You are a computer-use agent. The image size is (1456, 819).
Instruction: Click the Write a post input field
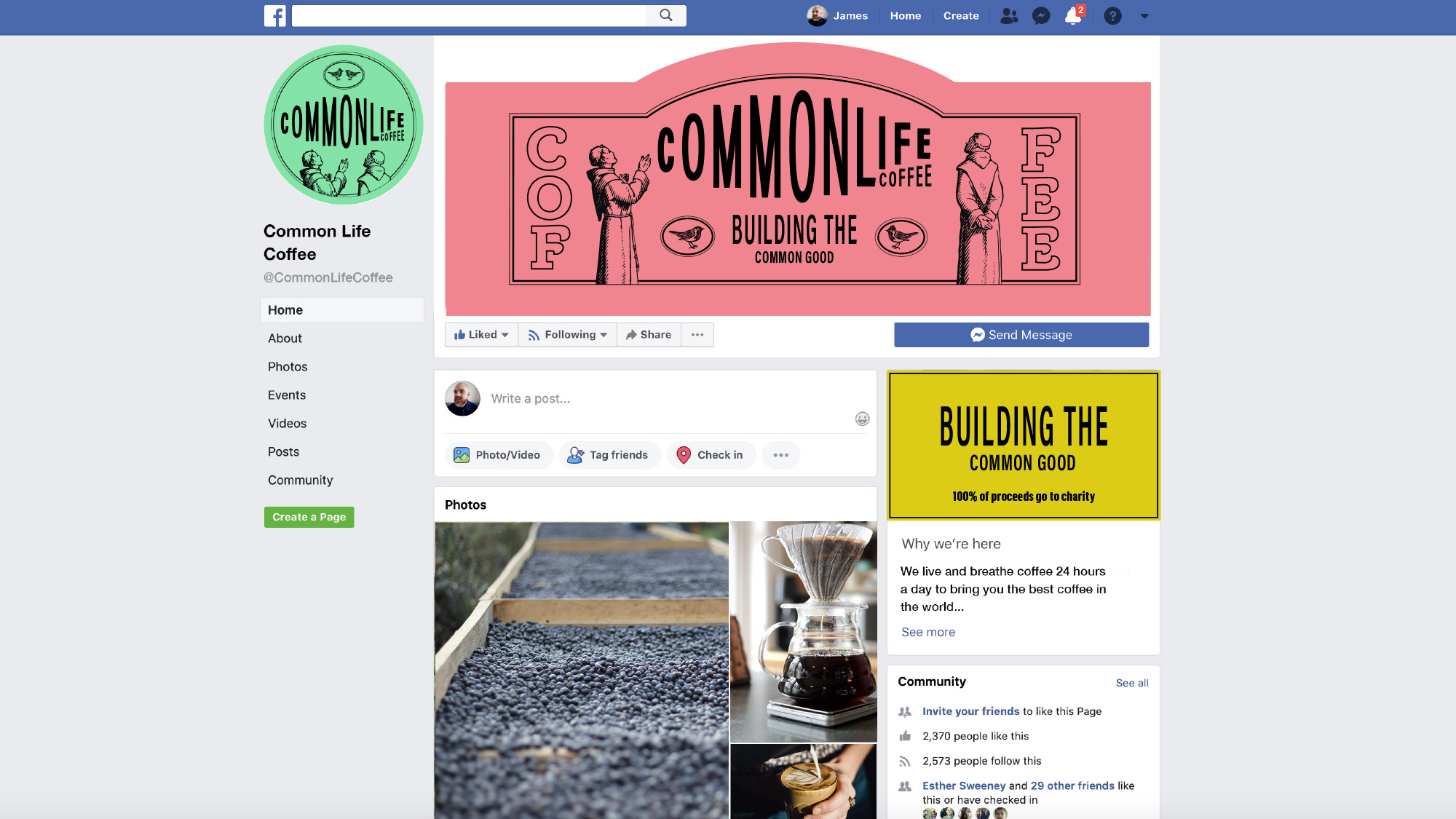click(670, 399)
